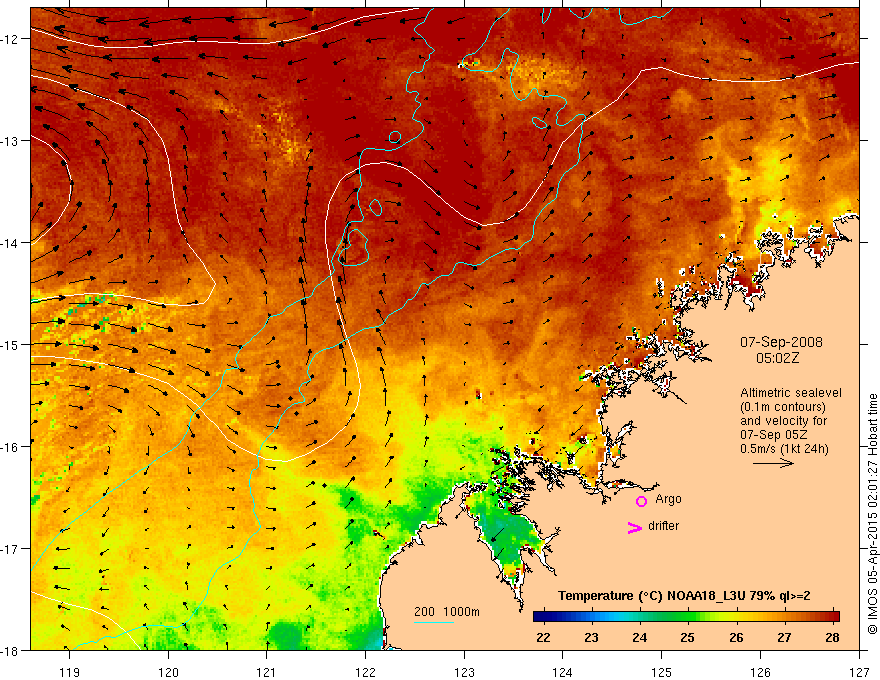
Task: Click the '(0.1m contours)' caption line
Action: pos(783,407)
